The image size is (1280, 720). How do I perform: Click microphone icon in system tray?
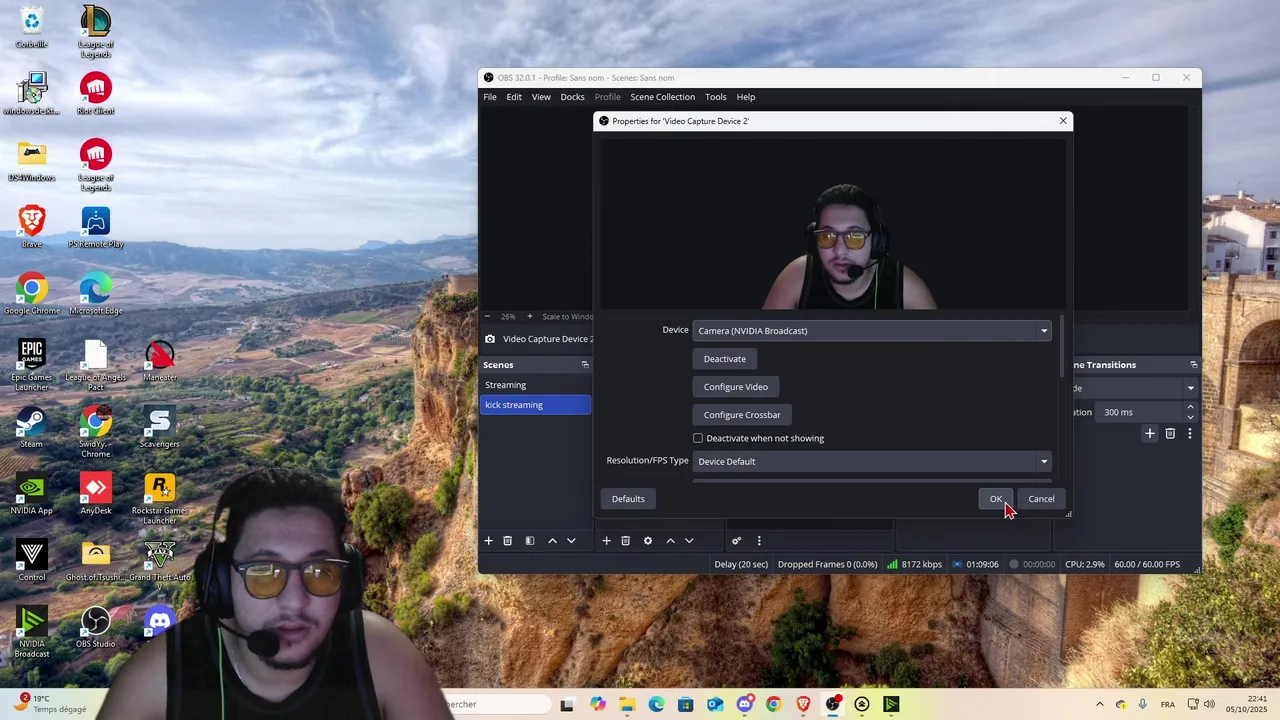1142,704
